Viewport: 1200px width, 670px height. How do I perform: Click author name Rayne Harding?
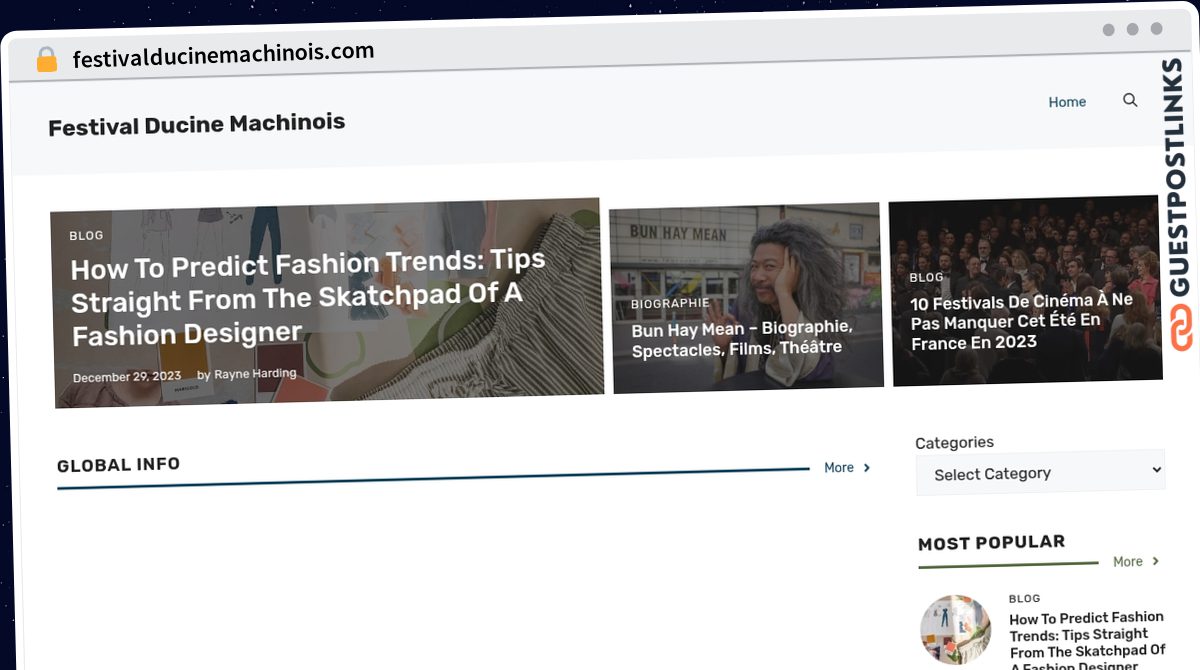(x=255, y=374)
